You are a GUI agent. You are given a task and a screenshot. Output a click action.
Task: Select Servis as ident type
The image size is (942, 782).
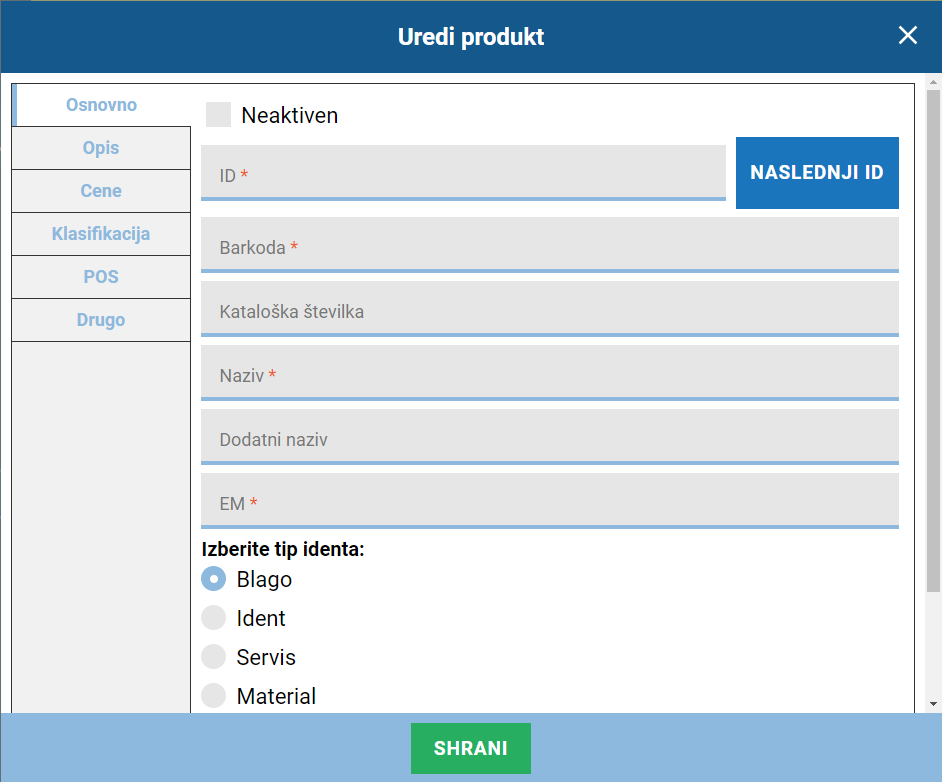[x=214, y=657]
